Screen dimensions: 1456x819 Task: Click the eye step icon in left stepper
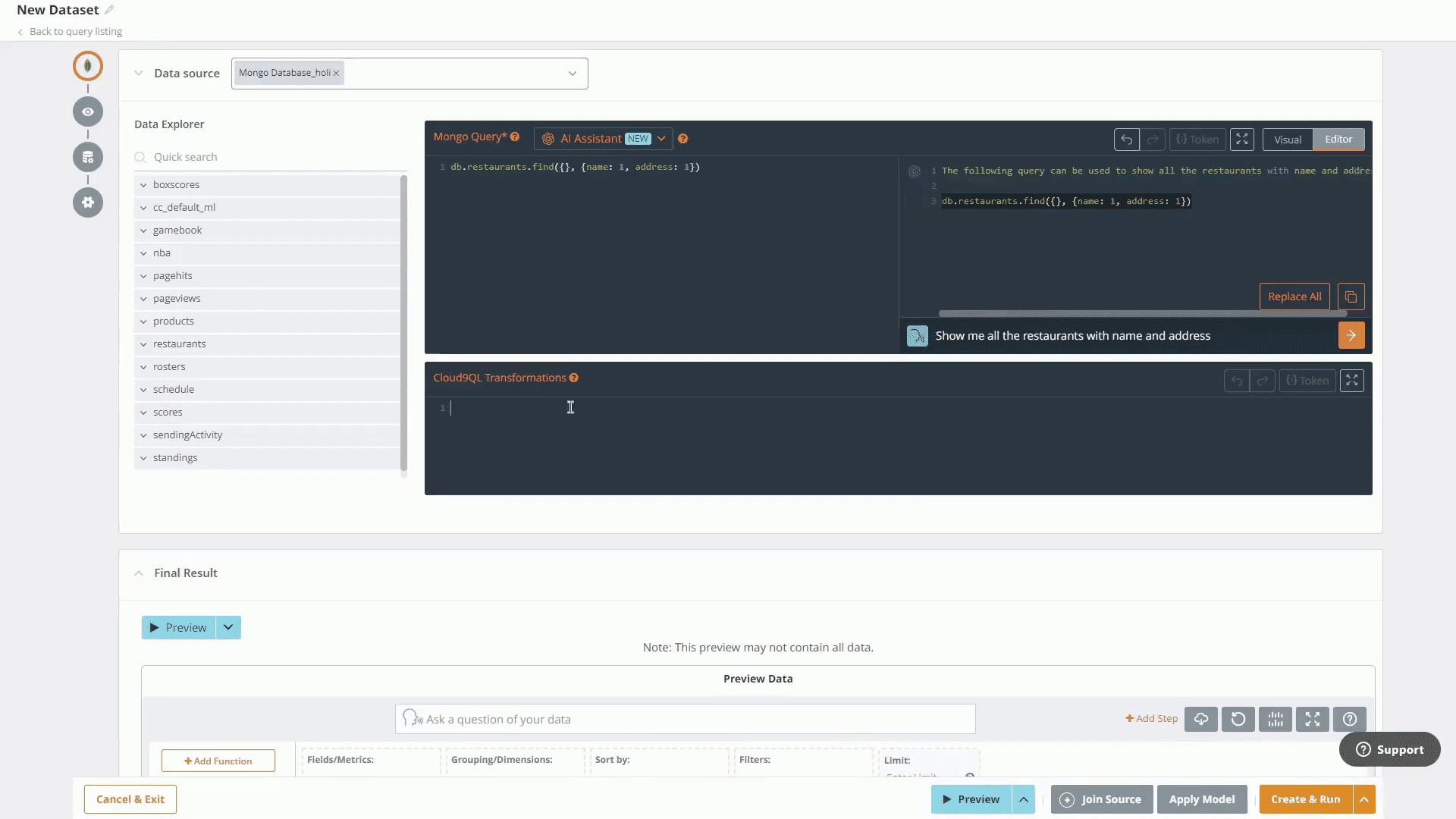[x=88, y=111]
